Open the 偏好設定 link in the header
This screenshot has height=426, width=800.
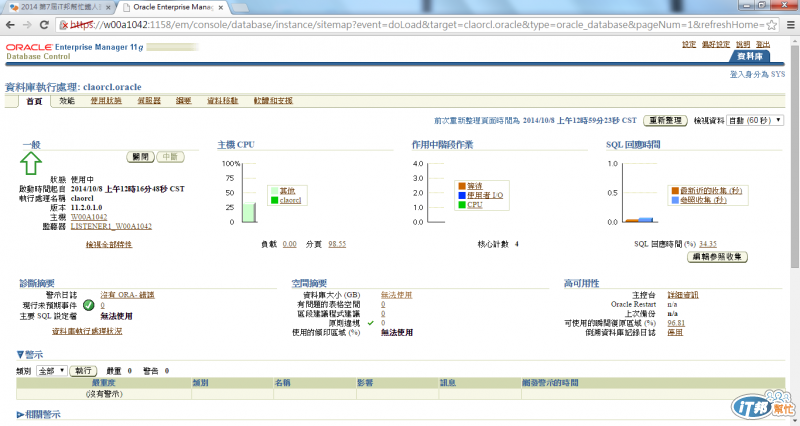coord(716,44)
